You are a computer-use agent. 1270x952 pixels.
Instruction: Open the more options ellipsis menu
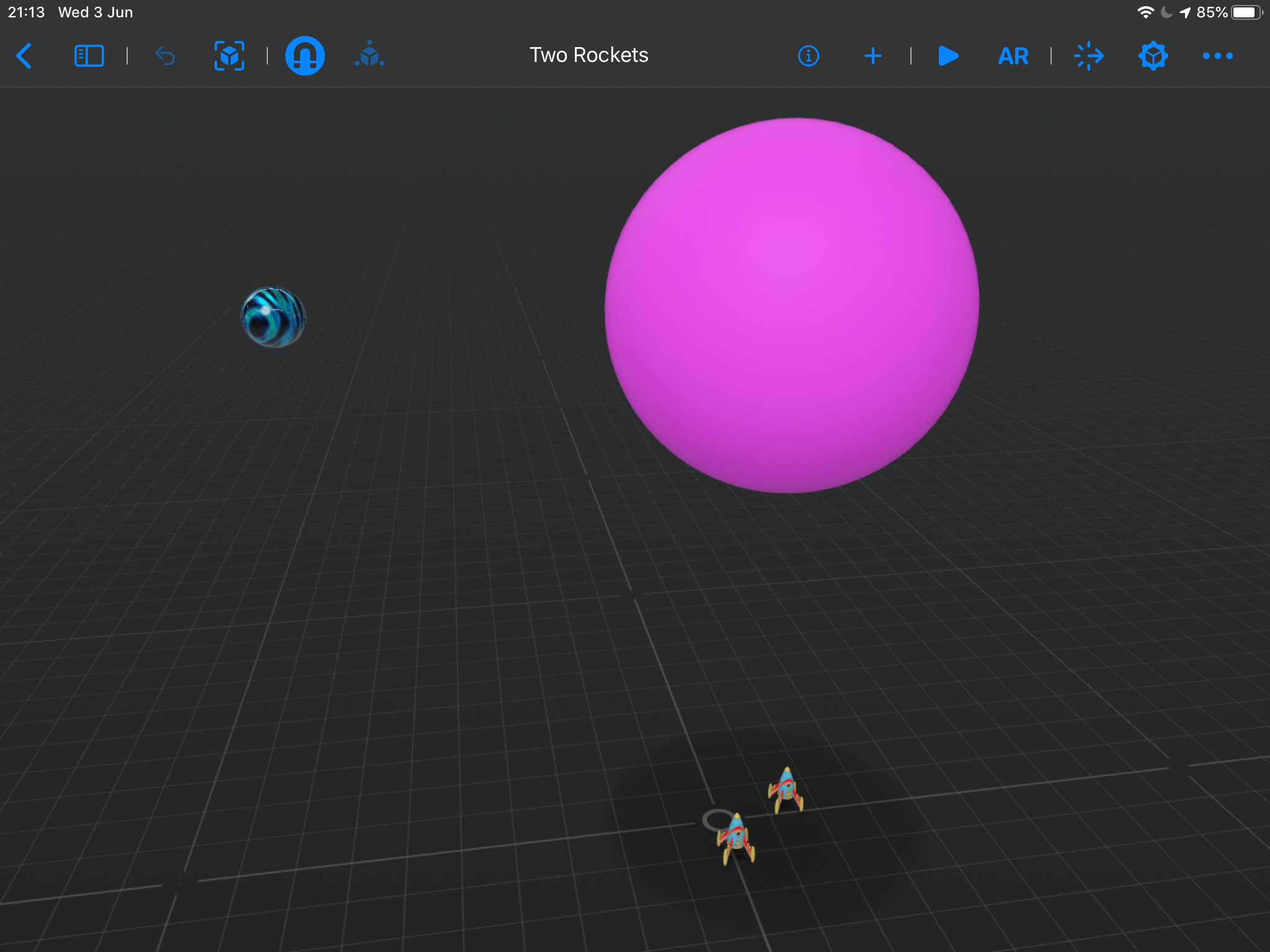point(1217,56)
